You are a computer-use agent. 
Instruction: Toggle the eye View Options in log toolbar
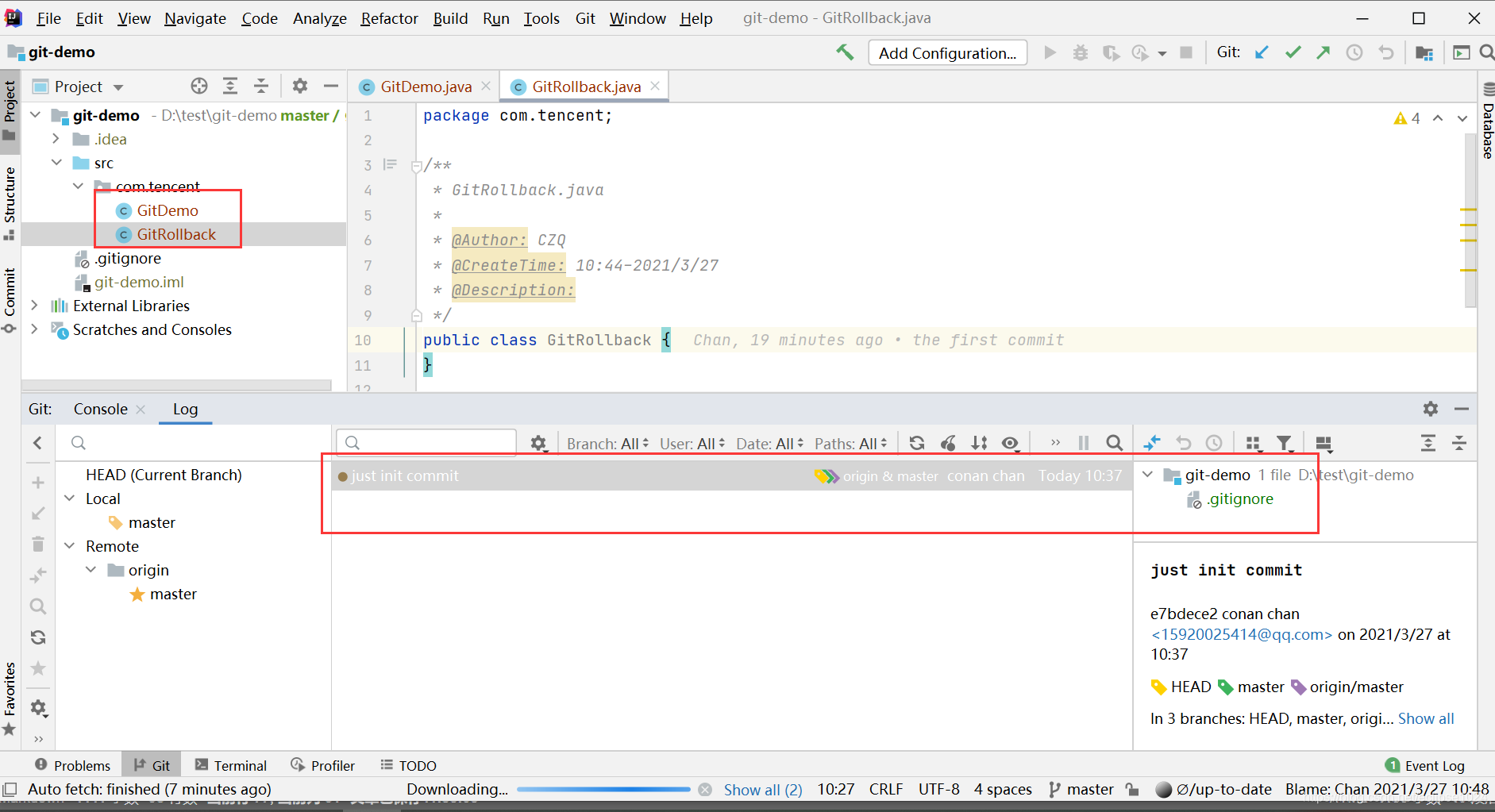1010,443
